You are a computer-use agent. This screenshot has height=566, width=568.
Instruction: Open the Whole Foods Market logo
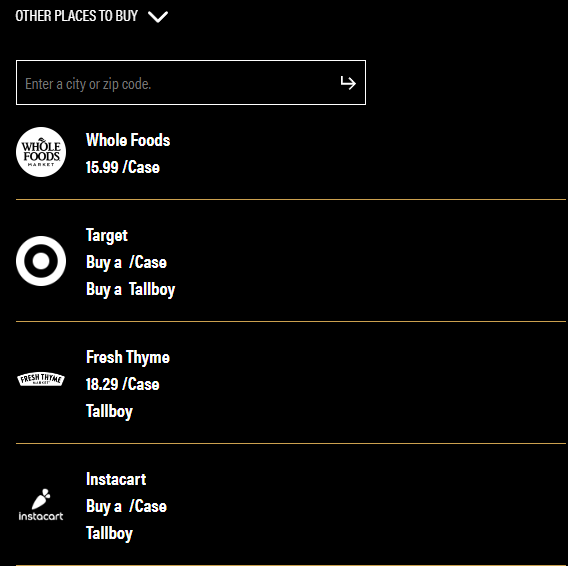click(41, 152)
